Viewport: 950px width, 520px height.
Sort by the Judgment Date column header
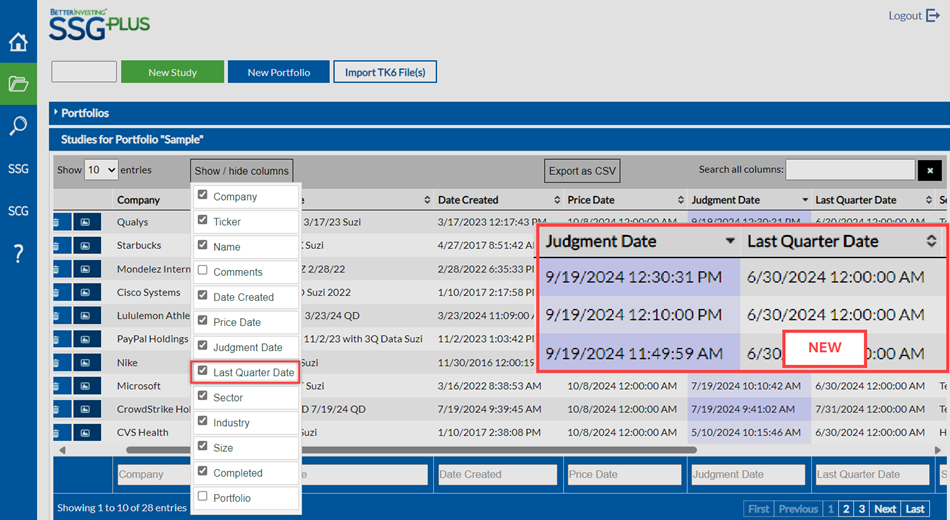pyautogui.click(x=749, y=200)
